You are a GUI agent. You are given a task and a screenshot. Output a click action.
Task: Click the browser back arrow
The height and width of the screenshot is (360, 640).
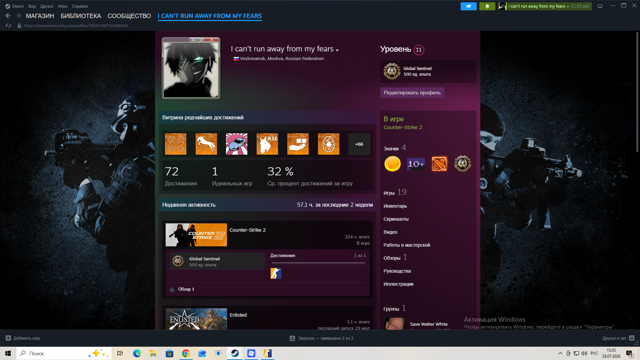coord(8,16)
